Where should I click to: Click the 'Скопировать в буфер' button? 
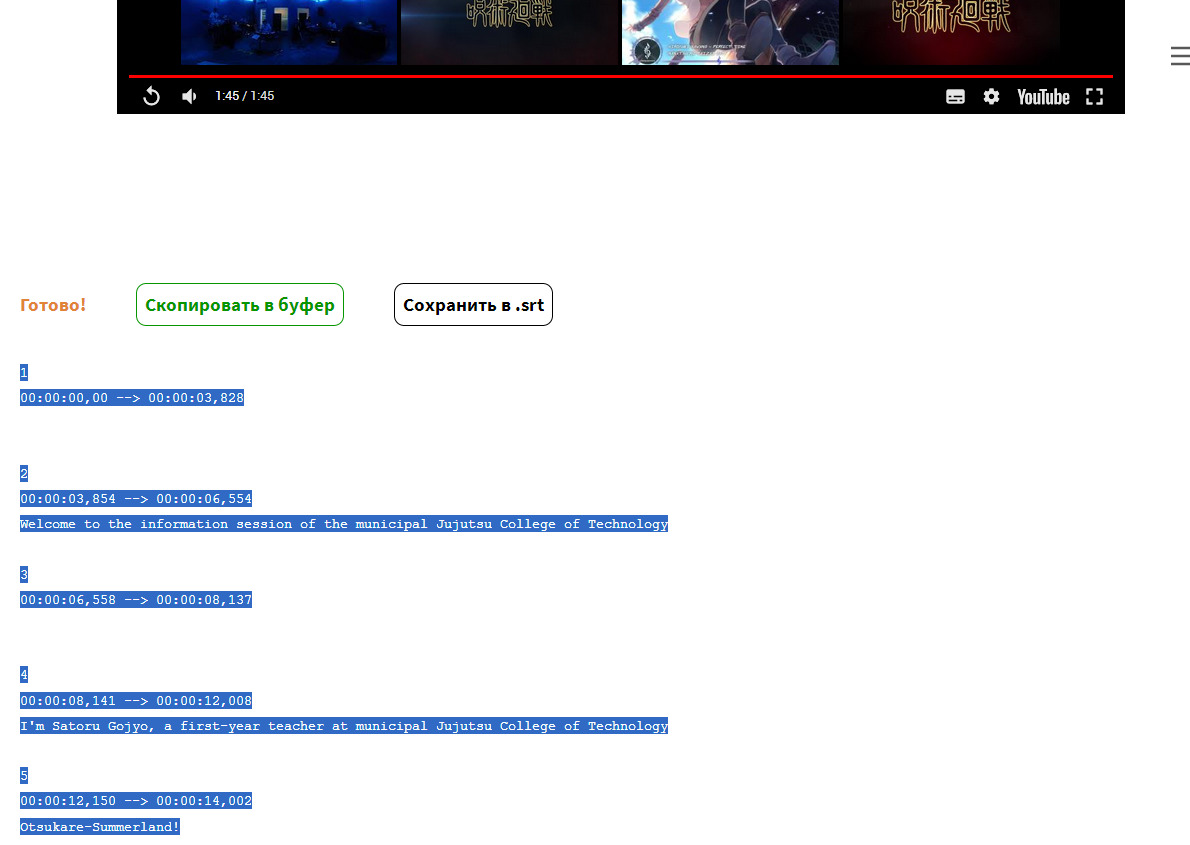[240, 305]
